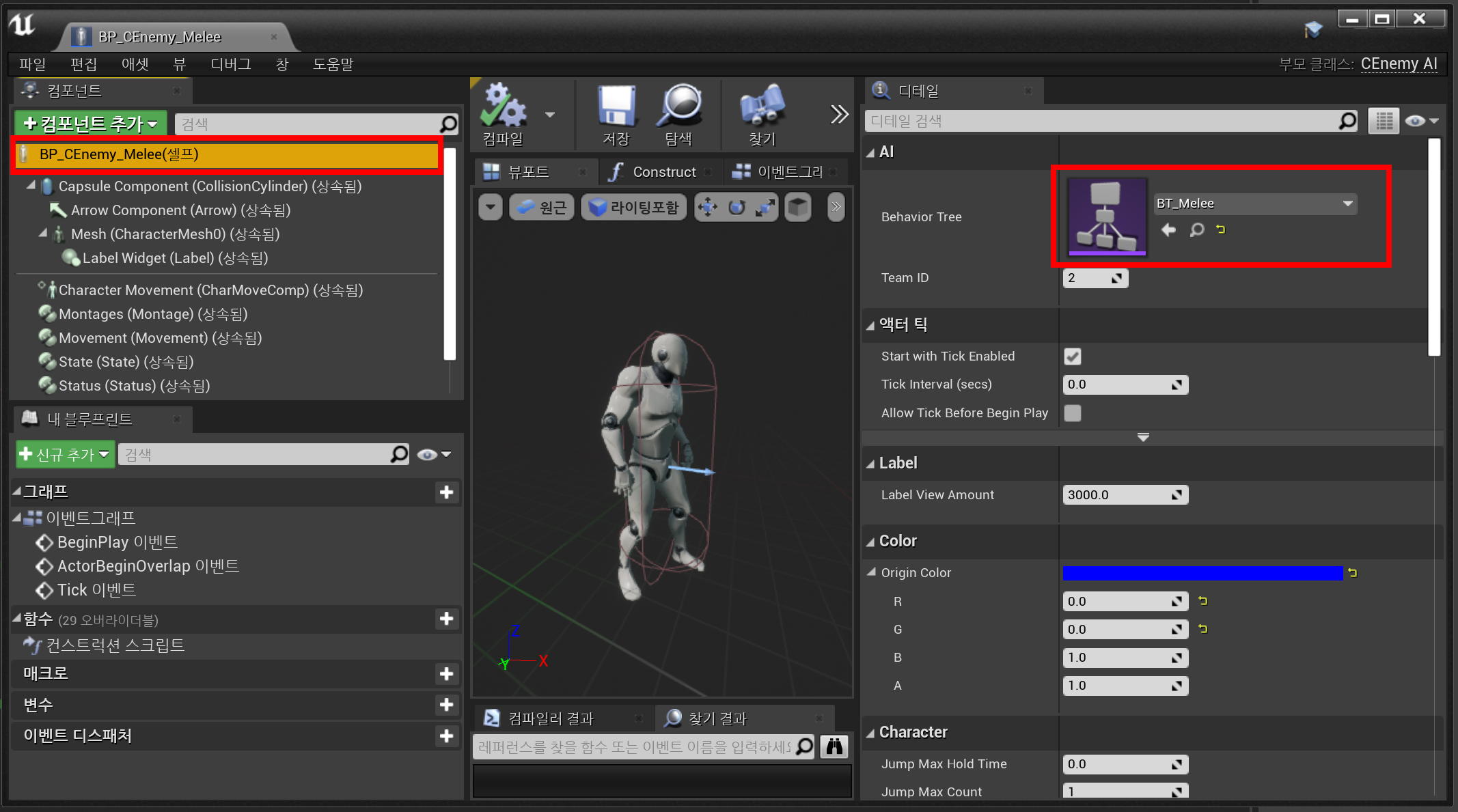Viewport: 1458px width, 812px height.
Task: Use selected asset arrow for Behavior Tree
Action: click(x=1168, y=230)
